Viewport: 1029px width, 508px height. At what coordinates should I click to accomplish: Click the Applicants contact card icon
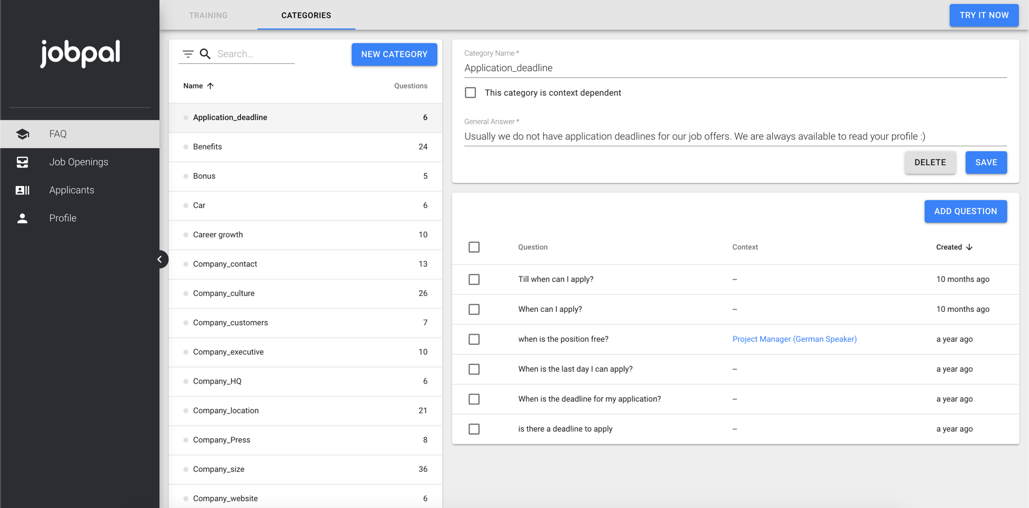(22, 190)
